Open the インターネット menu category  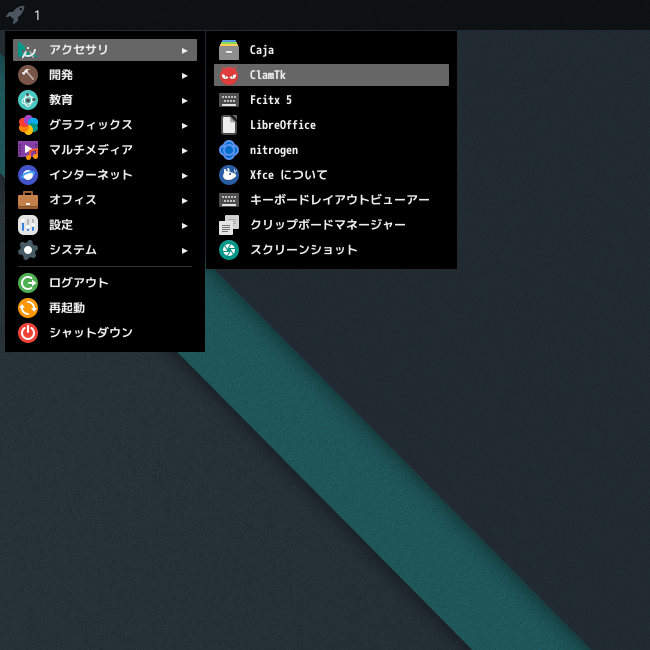click(105, 175)
